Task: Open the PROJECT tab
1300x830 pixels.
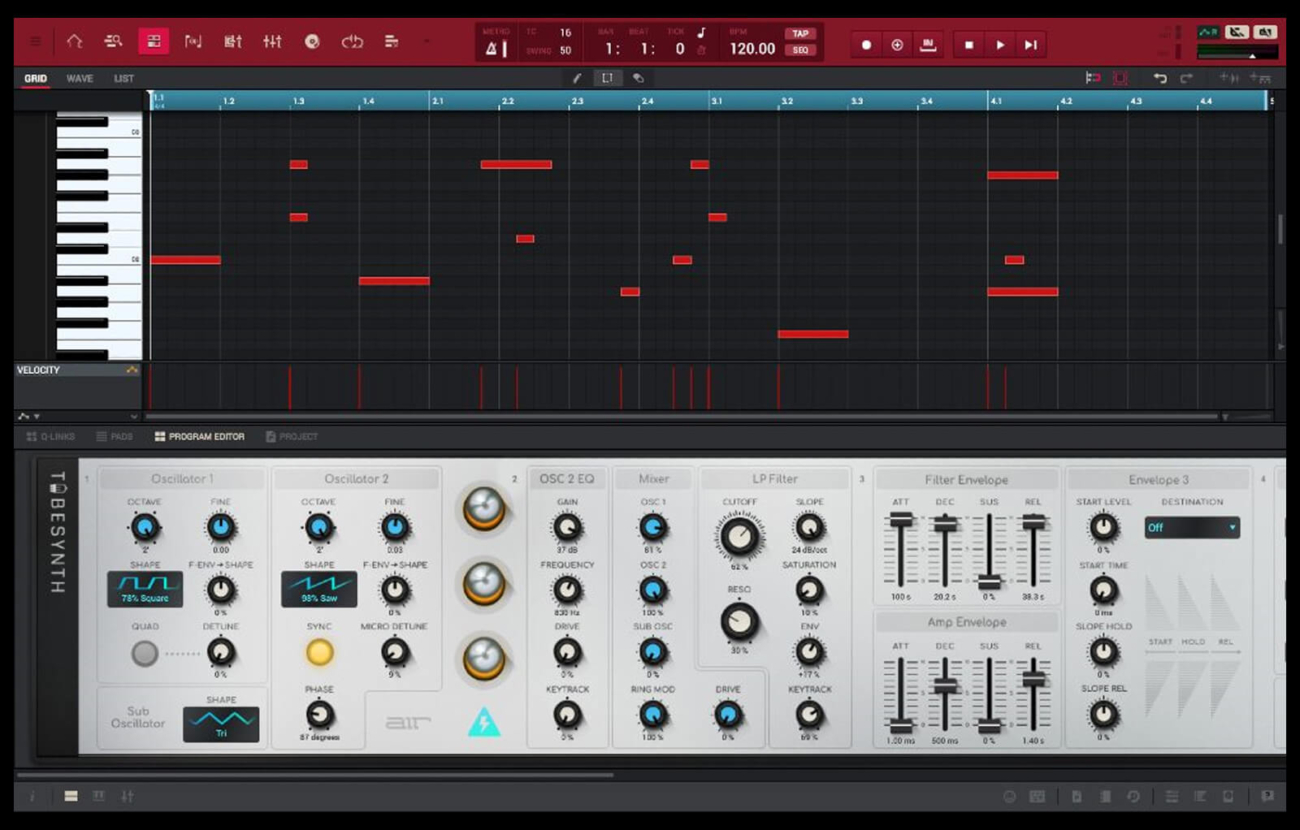Action: point(292,437)
